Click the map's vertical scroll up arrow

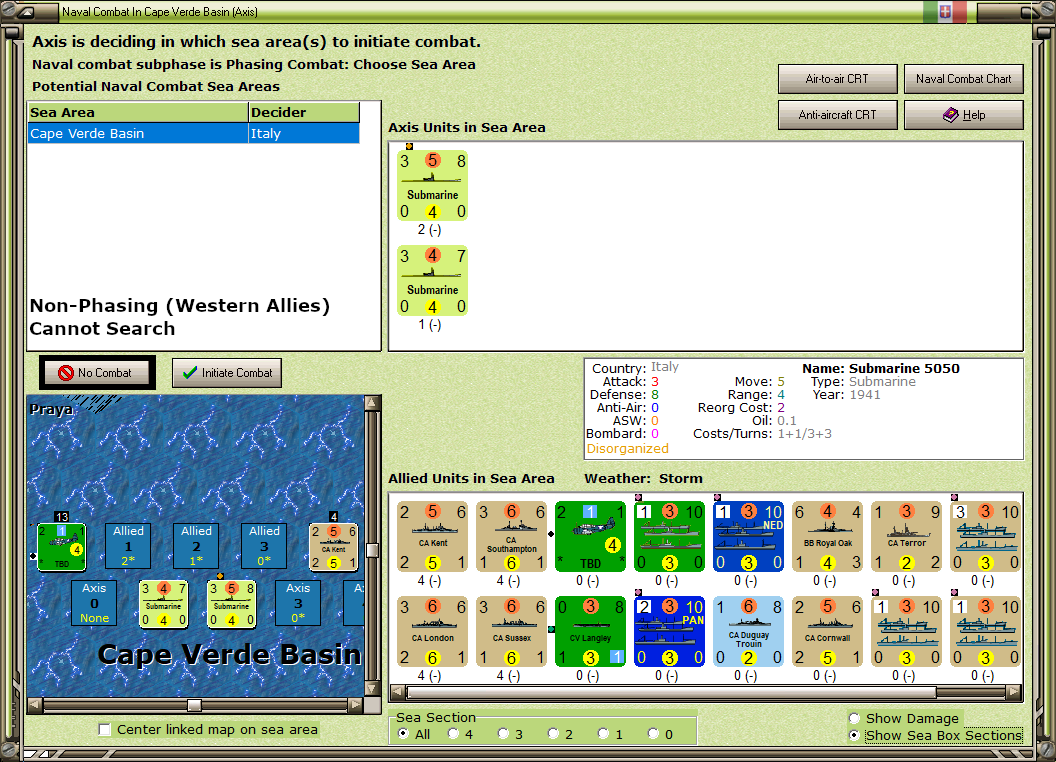click(x=372, y=403)
